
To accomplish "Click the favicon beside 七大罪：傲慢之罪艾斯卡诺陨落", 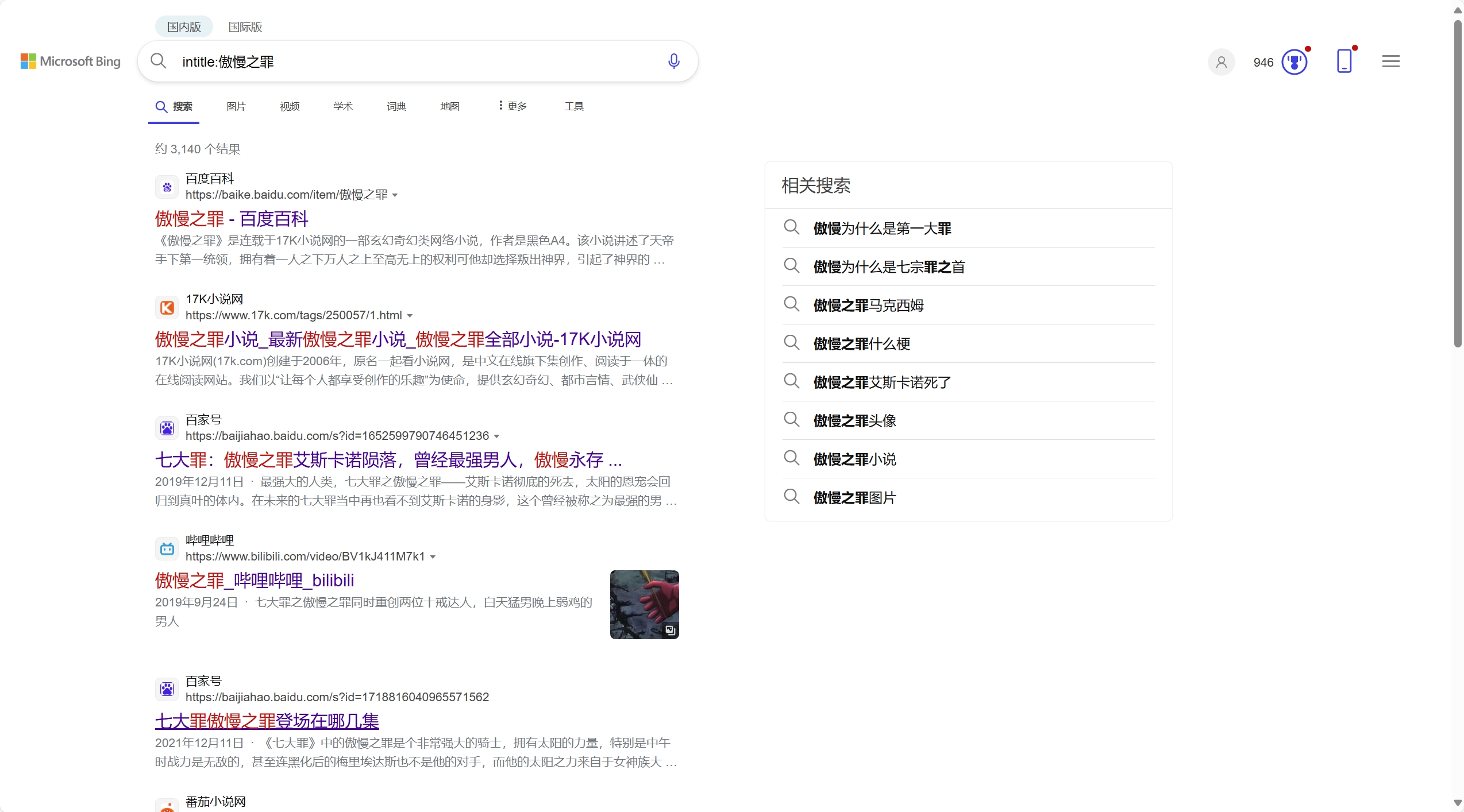I will [167, 428].
